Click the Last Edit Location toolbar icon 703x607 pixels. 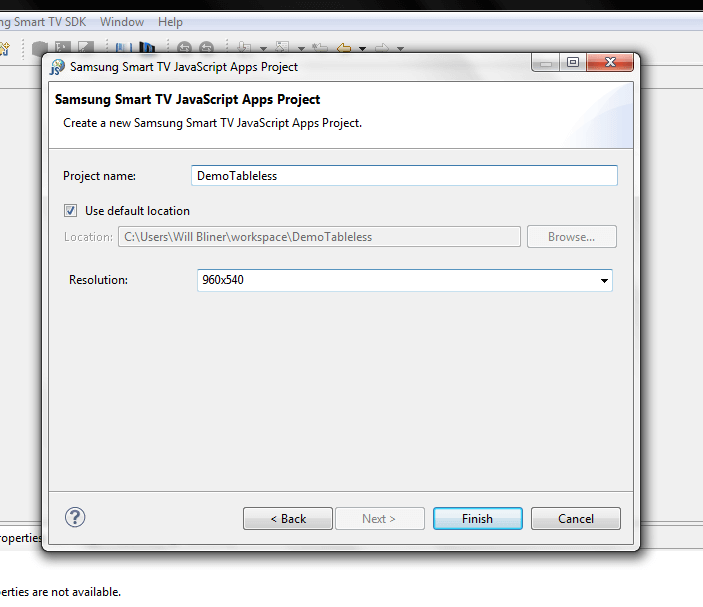coord(320,48)
